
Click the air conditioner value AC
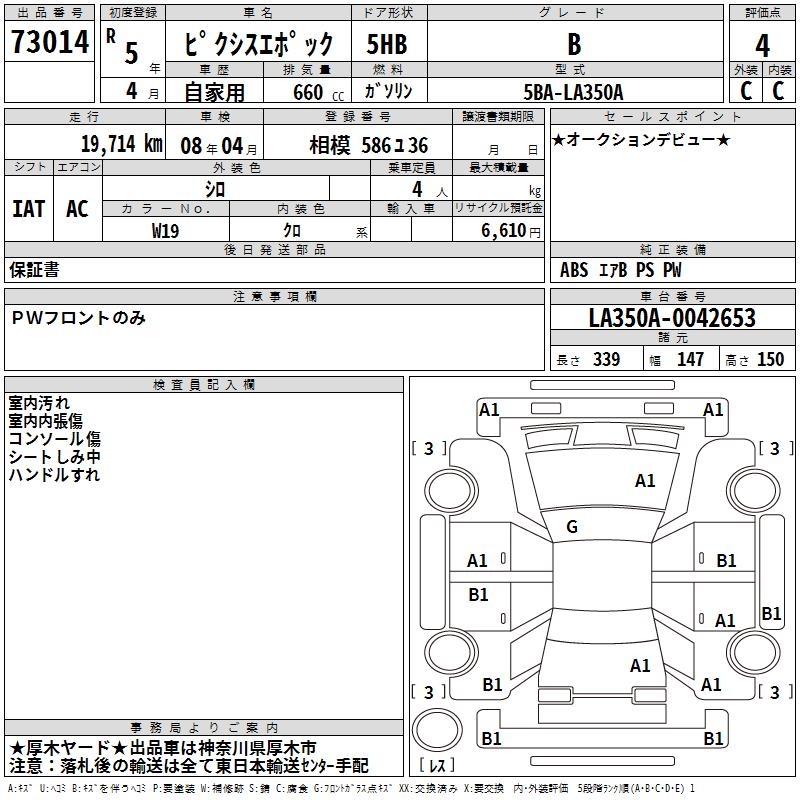click(x=77, y=209)
